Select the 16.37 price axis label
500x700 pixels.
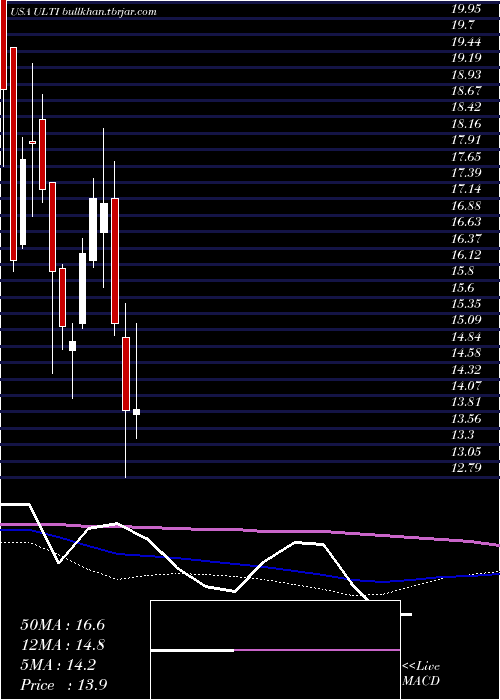pos(466,239)
